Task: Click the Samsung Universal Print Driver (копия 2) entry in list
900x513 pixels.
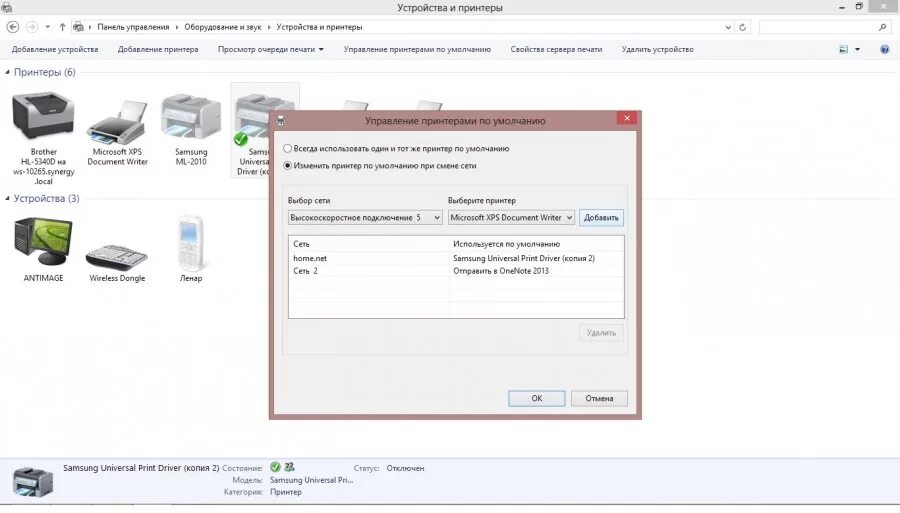Action: tap(524, 258)
